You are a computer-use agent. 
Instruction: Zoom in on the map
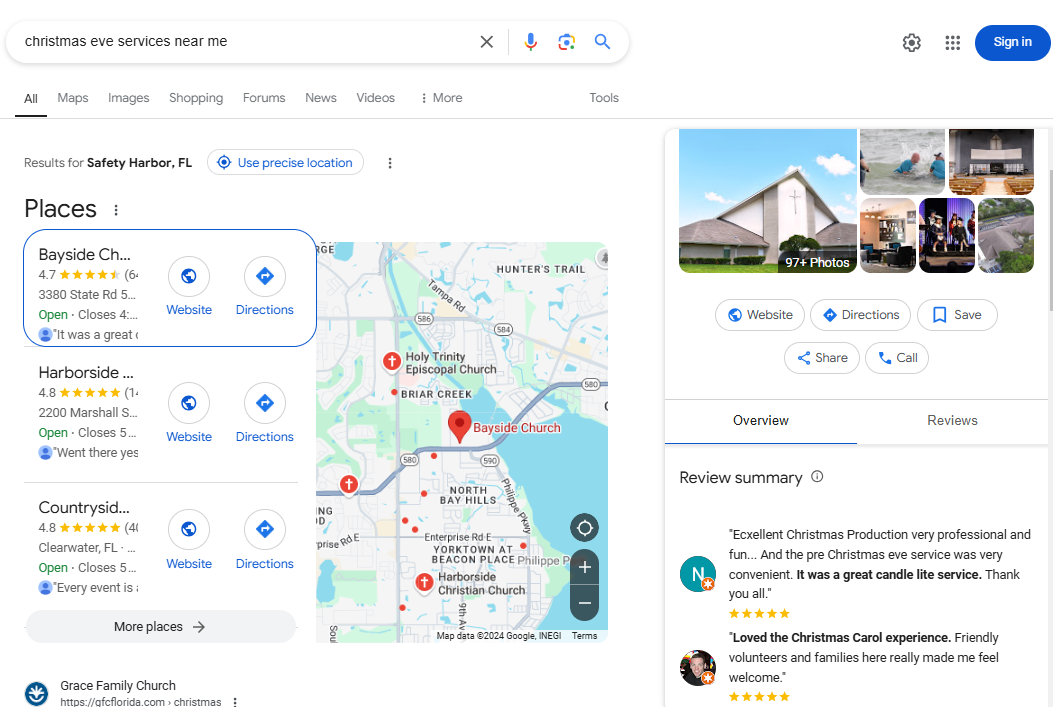[x=584, y=567]
